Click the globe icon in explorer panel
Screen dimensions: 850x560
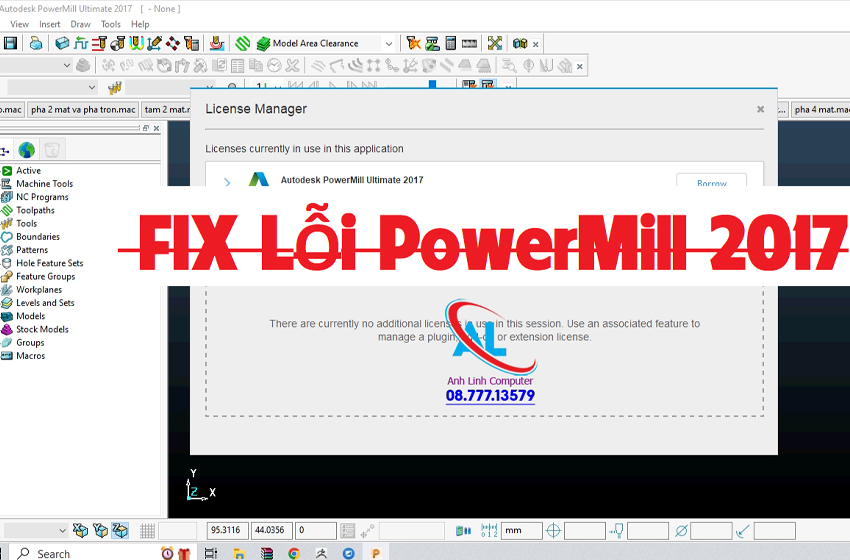tap(26, 150)
